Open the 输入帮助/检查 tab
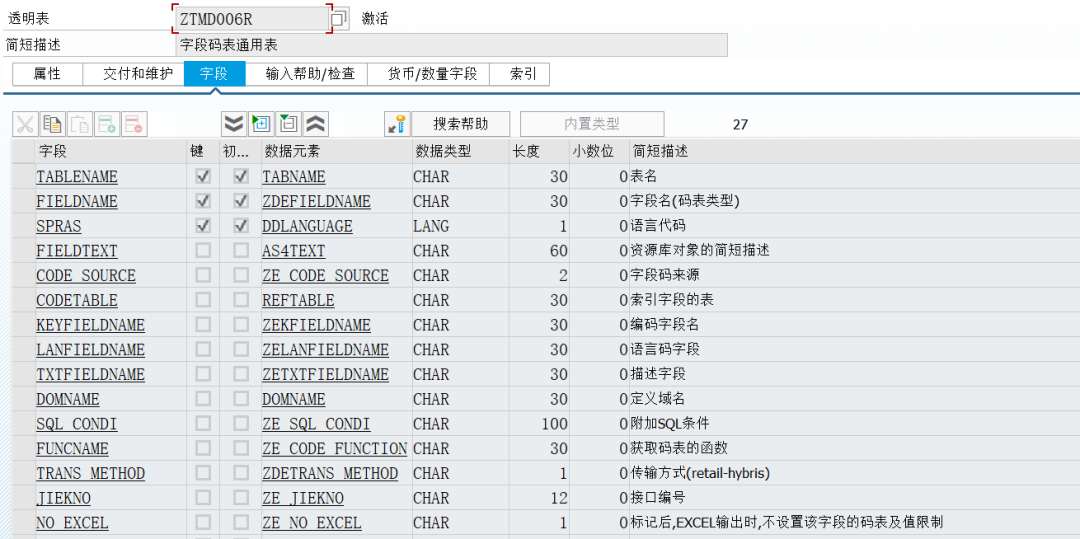The image size is (1080, 539). tap(307, 74)
